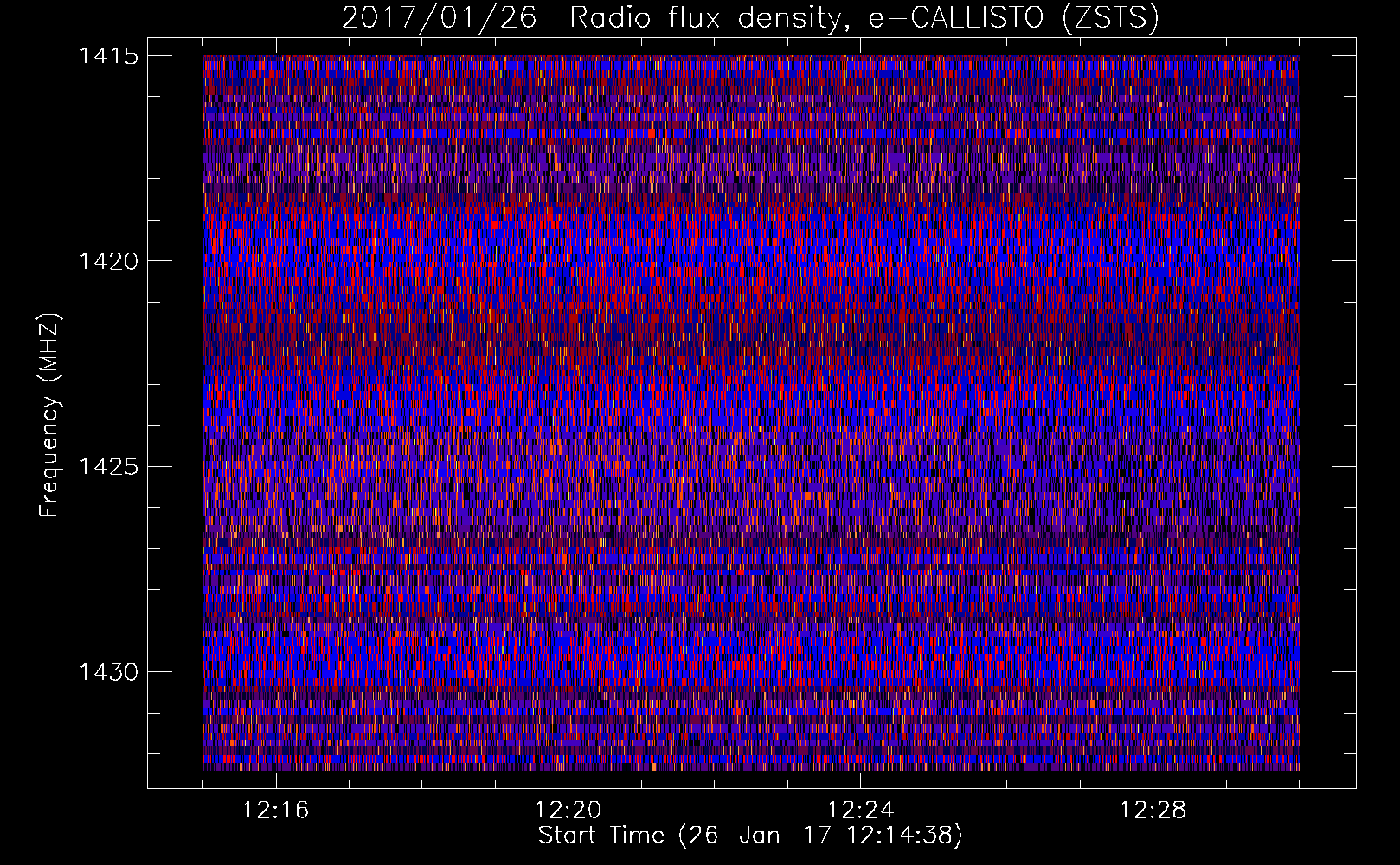Click the "Frequency (MHZ)" axis title
The image size is (1400, 865).
tap(49, 415)
